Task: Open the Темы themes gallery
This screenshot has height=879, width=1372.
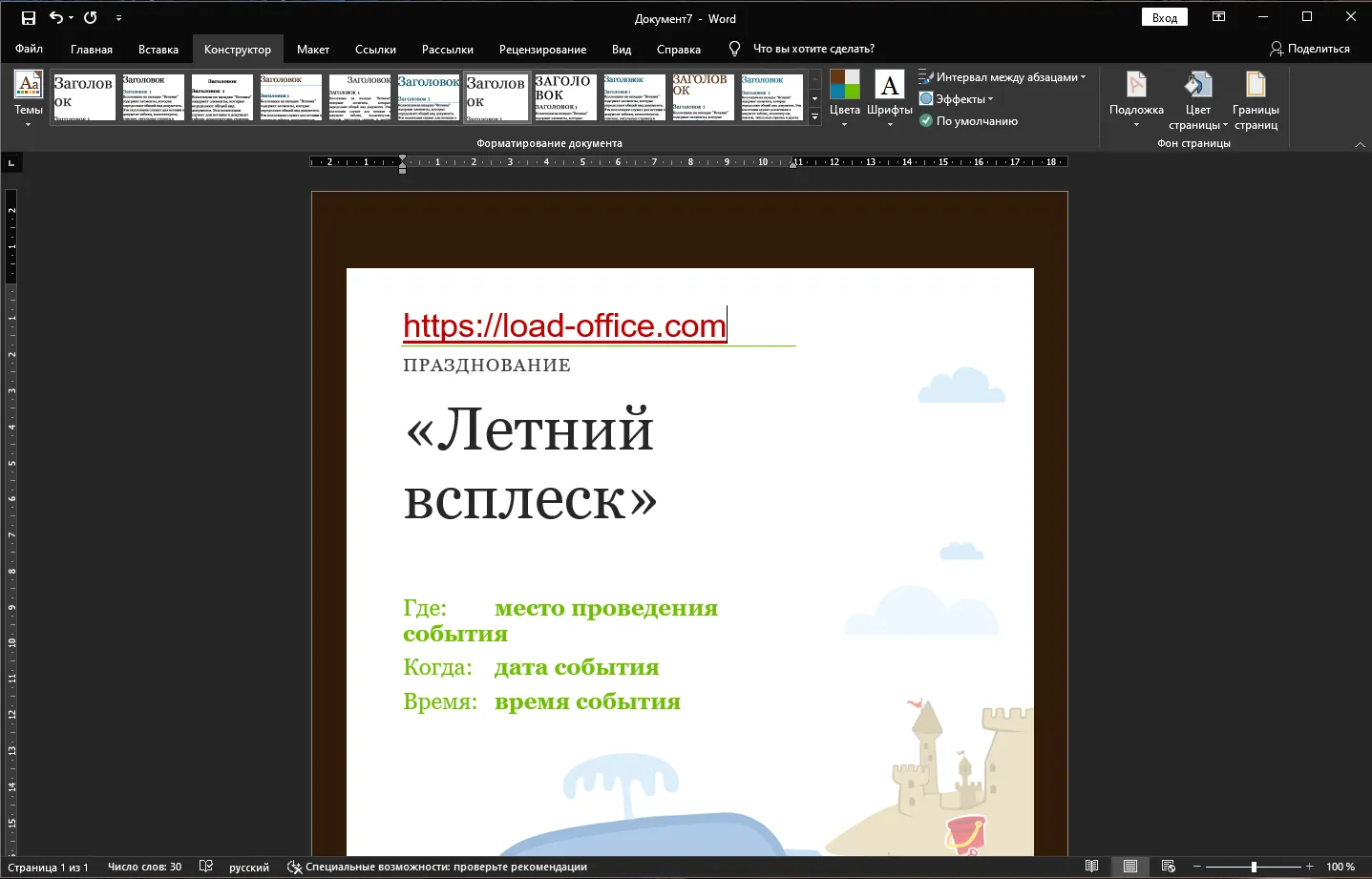Action: point(29,98)
